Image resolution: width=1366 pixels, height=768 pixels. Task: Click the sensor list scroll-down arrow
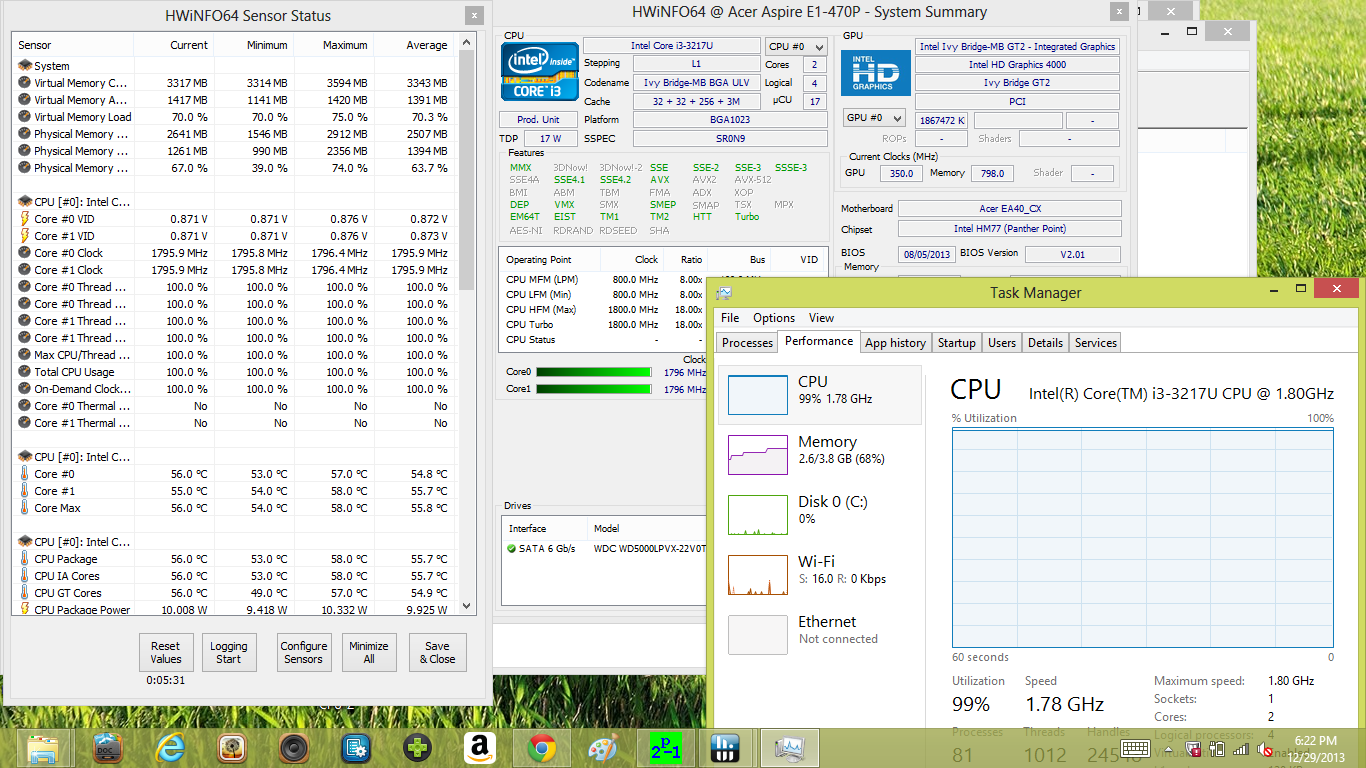point(466,606)
